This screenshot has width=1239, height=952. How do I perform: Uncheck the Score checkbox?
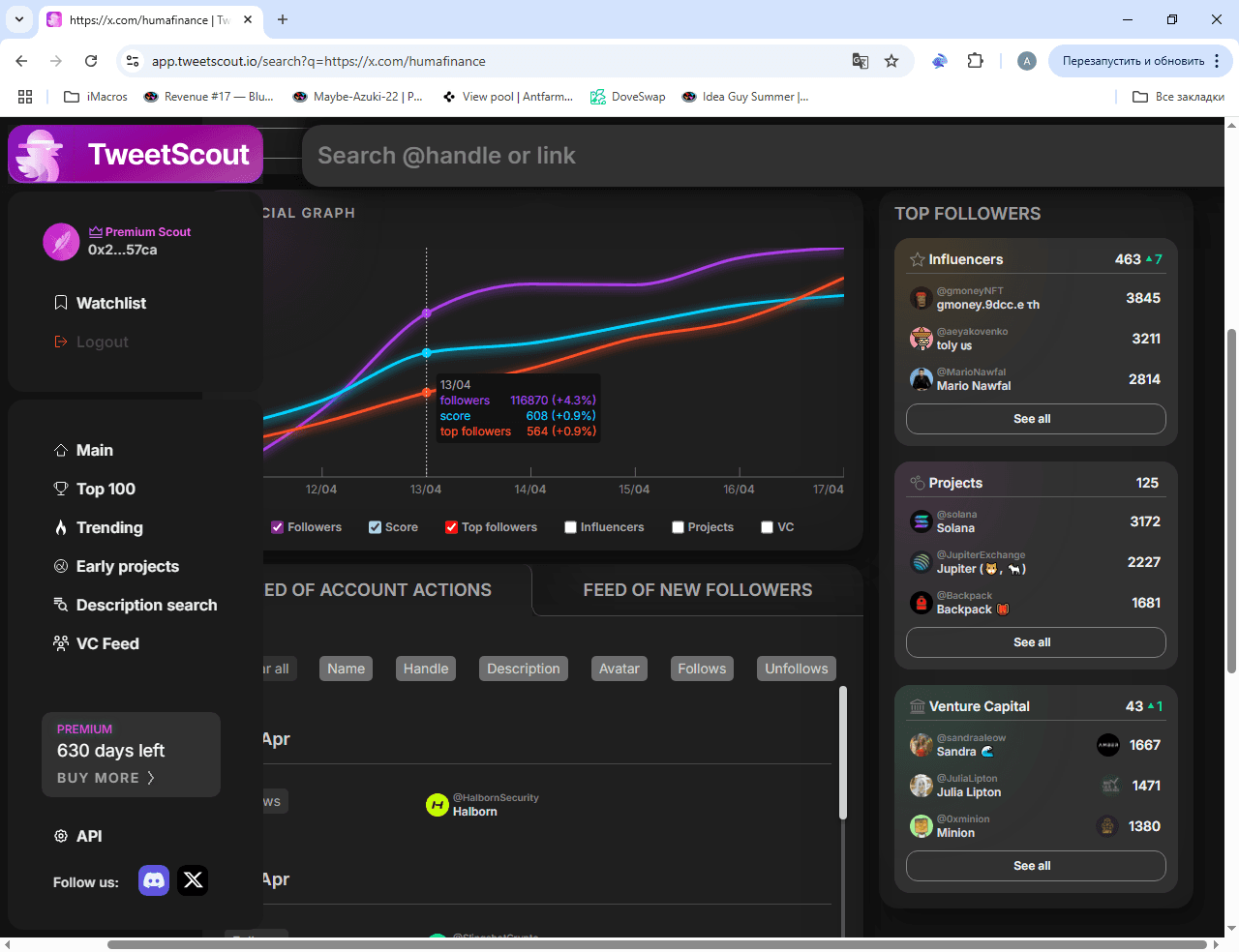click(x=375, y=527)
